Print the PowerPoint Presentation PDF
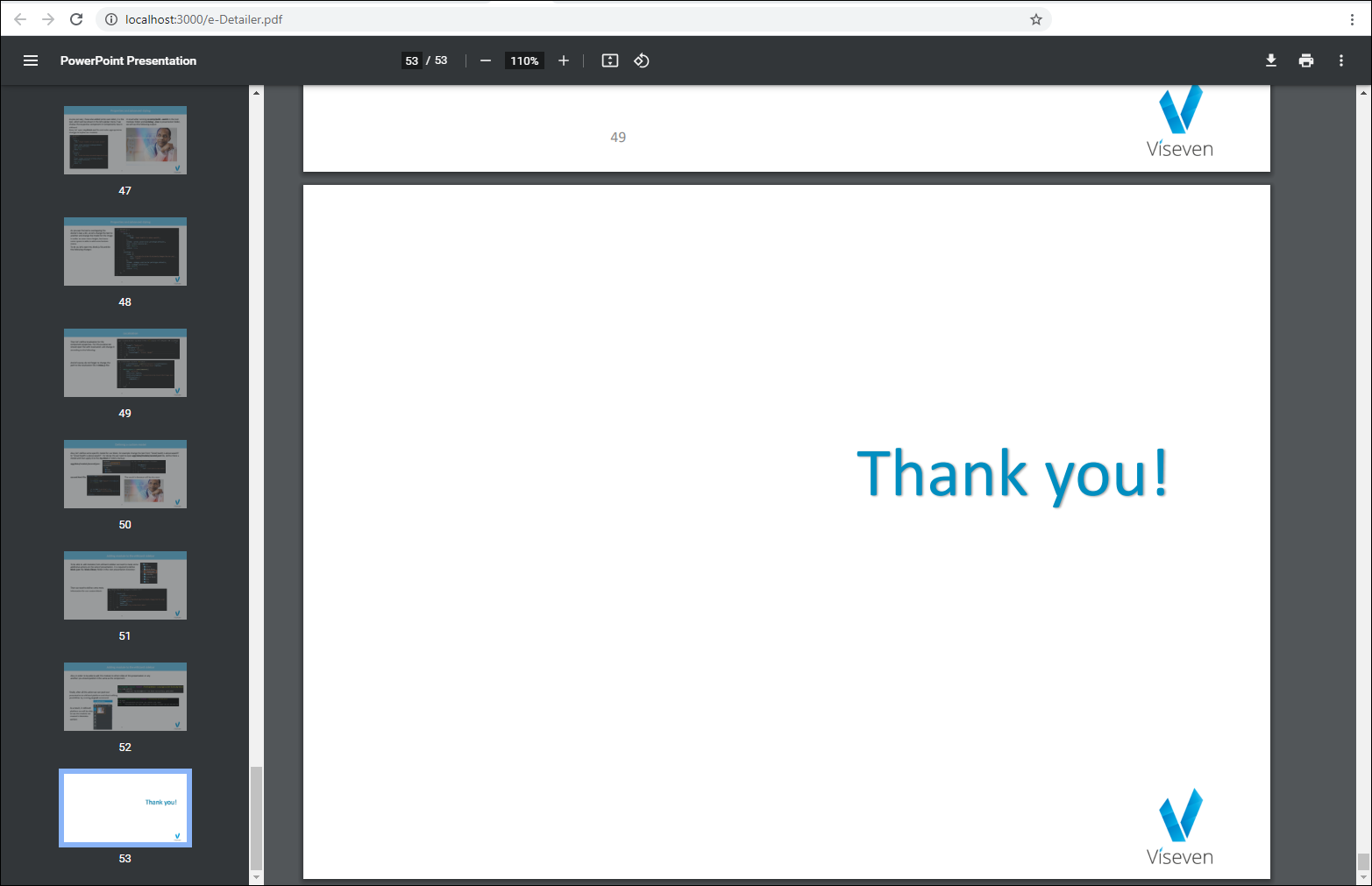Image resolution: width=1372 pixels, height=886 pixels. (x=1305, y=60)
